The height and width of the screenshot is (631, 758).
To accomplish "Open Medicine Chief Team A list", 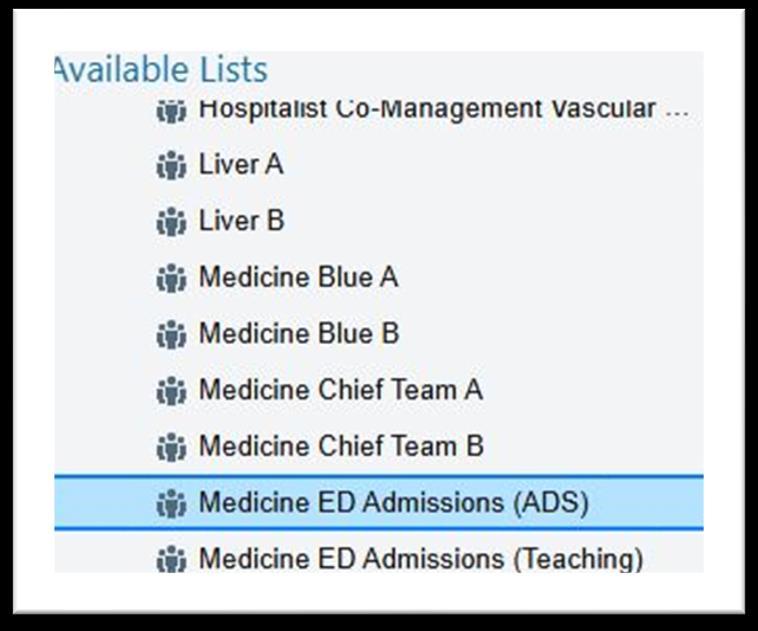I will tap(340, 390).
